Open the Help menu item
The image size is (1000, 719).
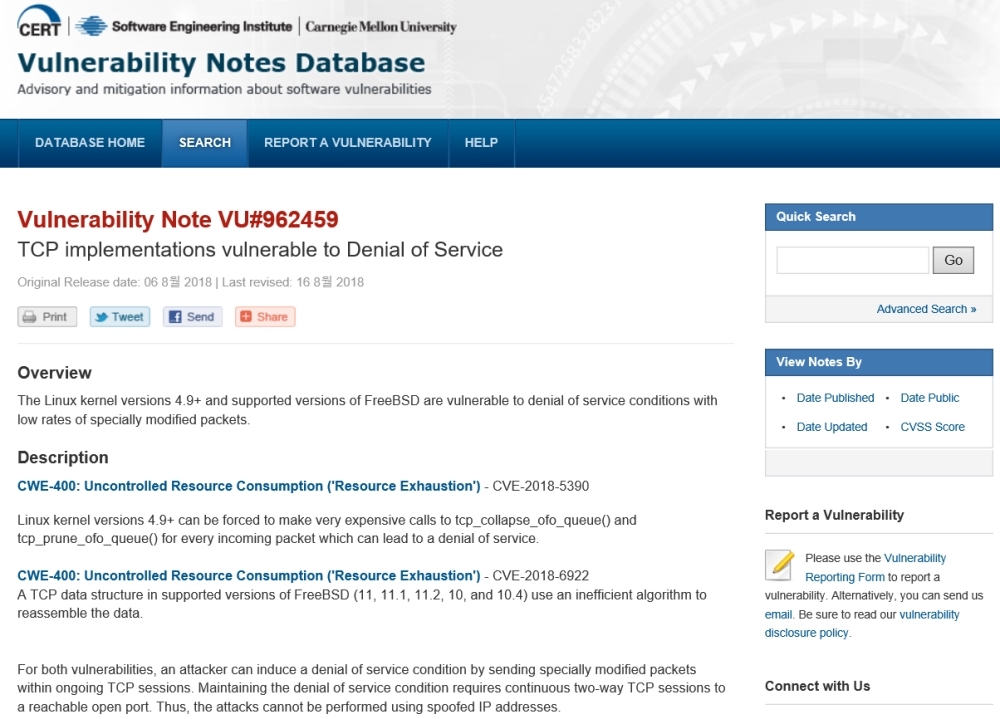[482, 143]
